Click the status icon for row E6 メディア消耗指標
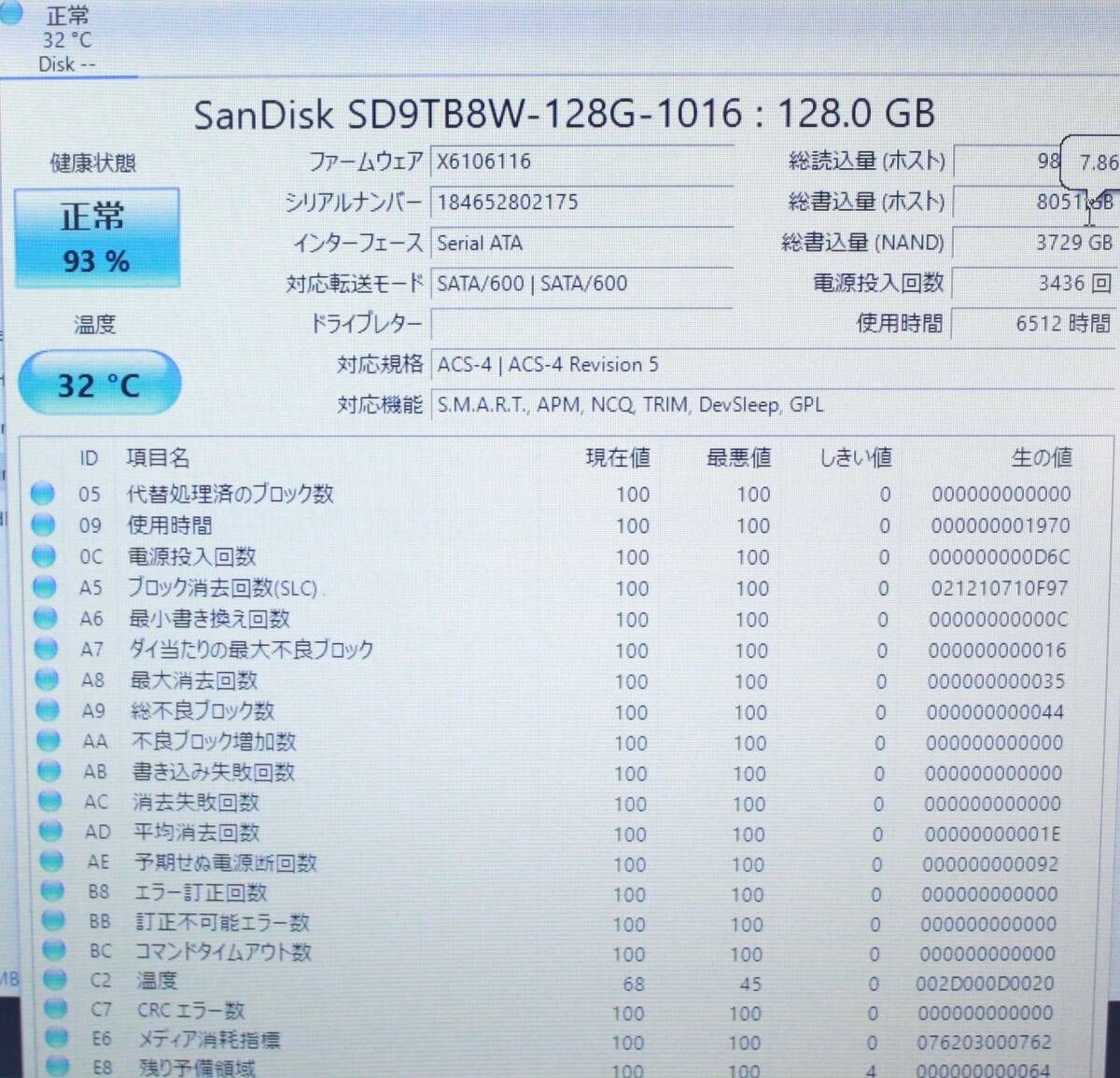Image resolution: width=1120 pixels, height=1078 pixels. click(x=57, y=1037)
